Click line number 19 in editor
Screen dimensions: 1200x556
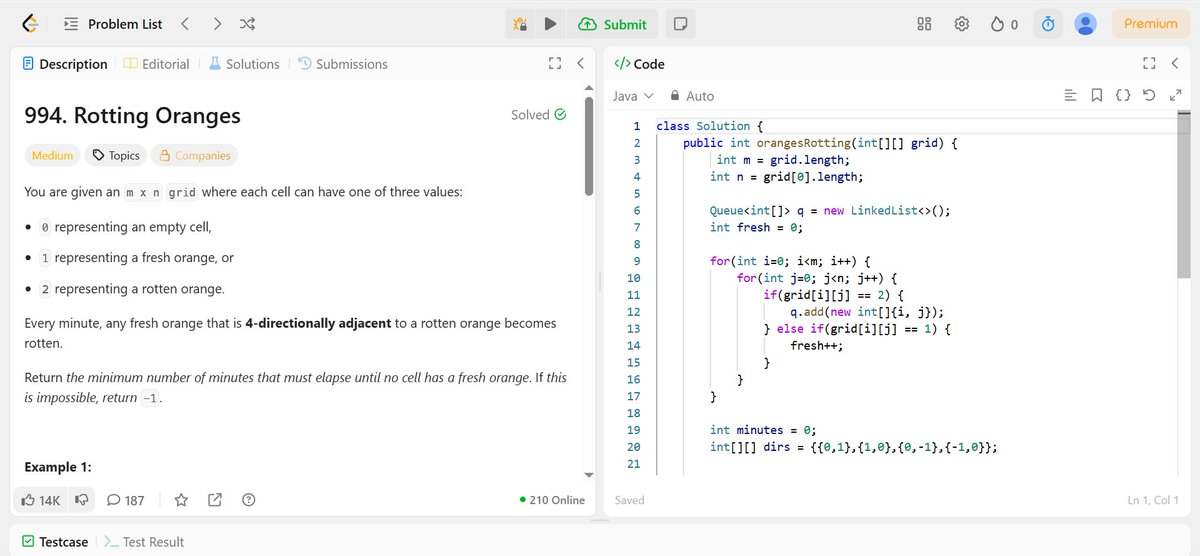click(635, 430)
